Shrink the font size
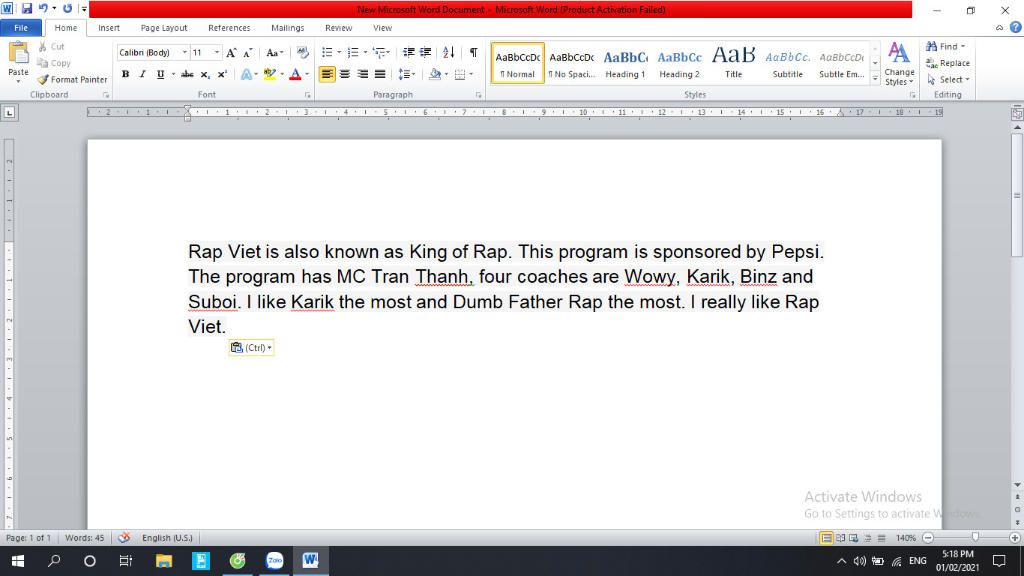1024x576 pixels. pyautogui.click(x=248, y=52)
